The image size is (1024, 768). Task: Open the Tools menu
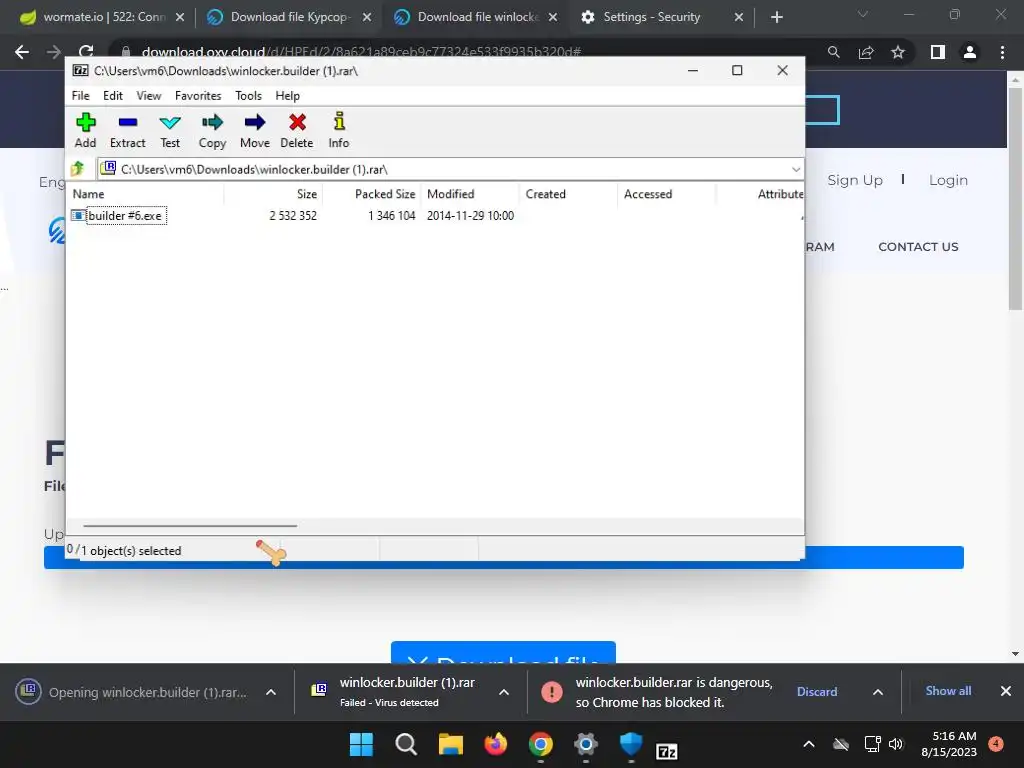[248, 95]
